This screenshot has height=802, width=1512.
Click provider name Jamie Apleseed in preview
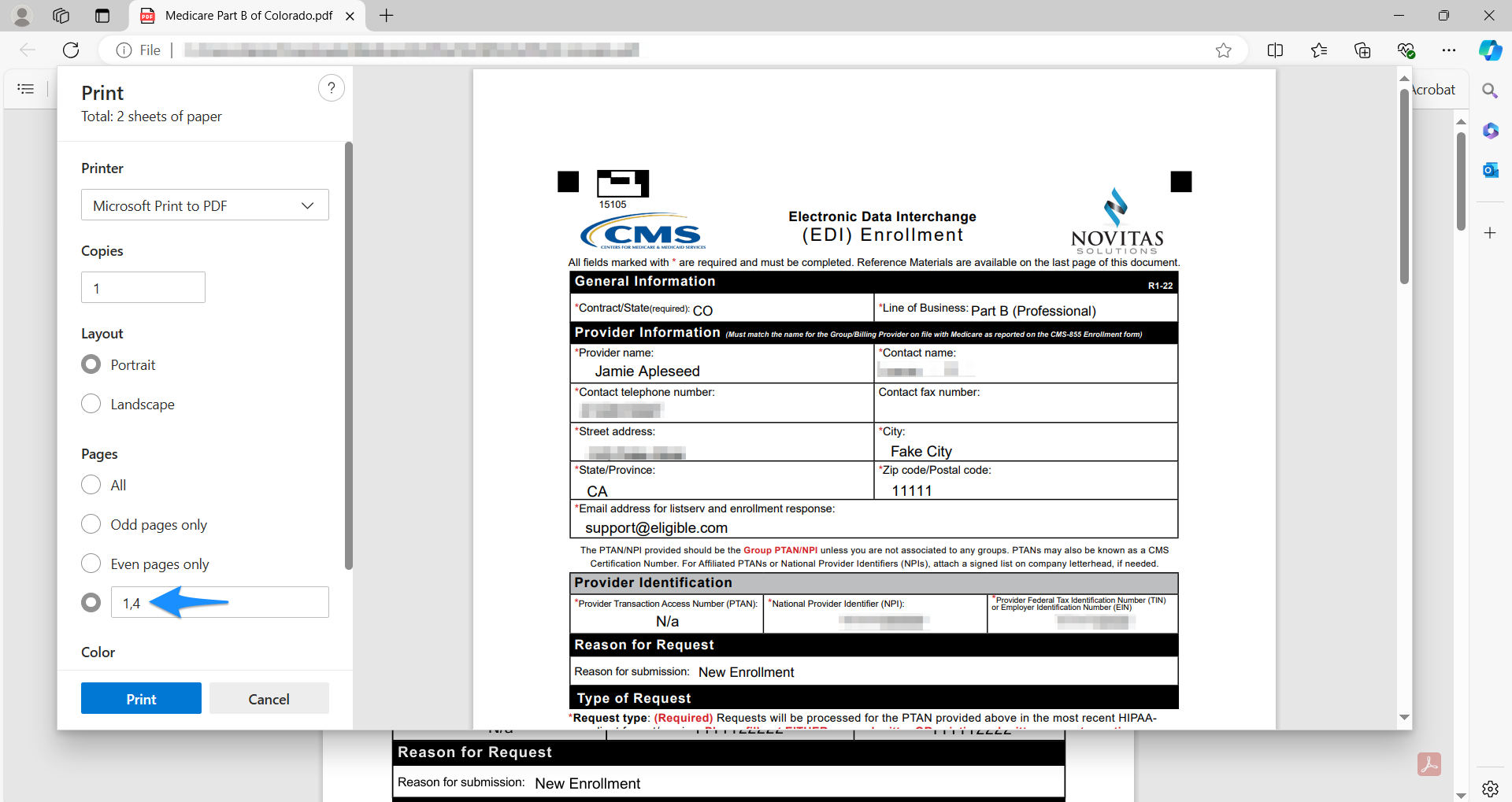647,371
